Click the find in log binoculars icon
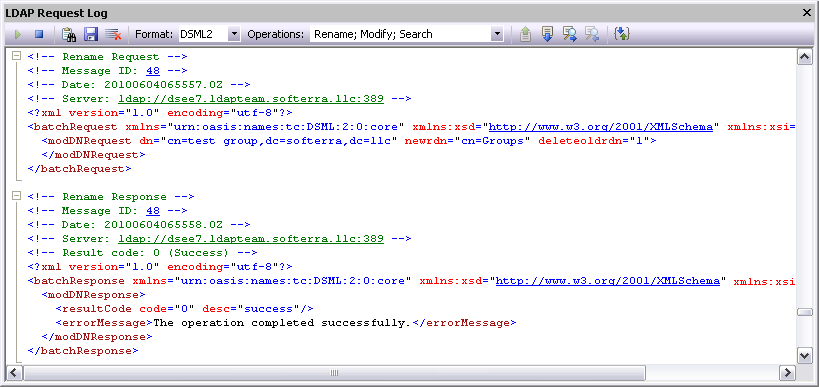Image resolution: width=819 pixels, height=387 pixels. coord(69,34)
